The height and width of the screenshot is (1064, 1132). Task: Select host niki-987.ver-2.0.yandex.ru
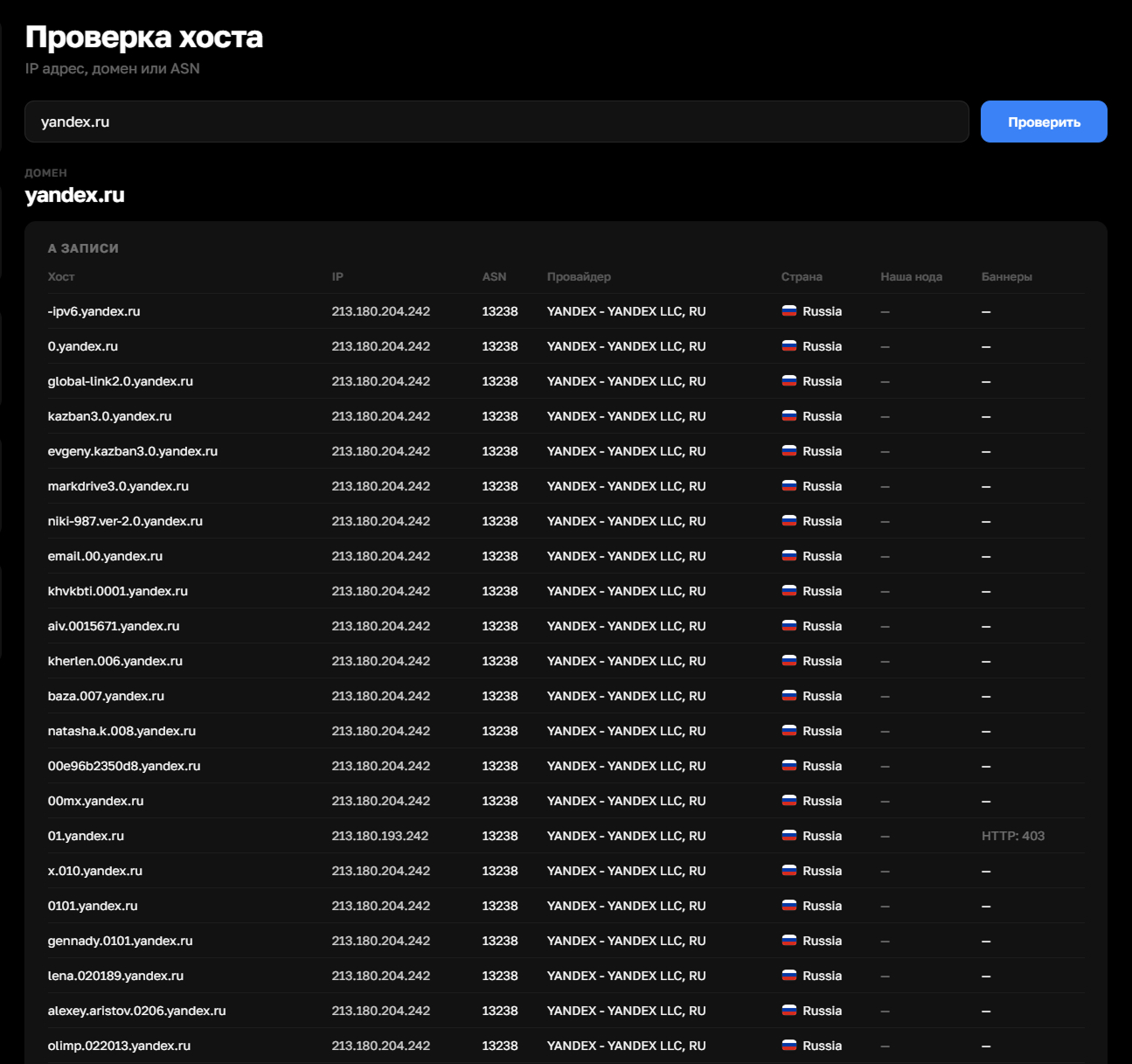tap(125, 521)
